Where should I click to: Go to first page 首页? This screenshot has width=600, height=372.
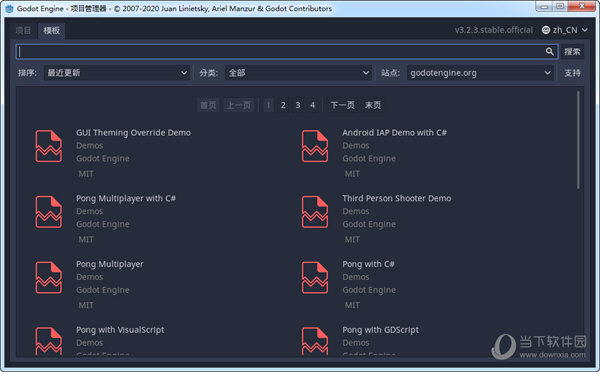click(x=208, y=105)
